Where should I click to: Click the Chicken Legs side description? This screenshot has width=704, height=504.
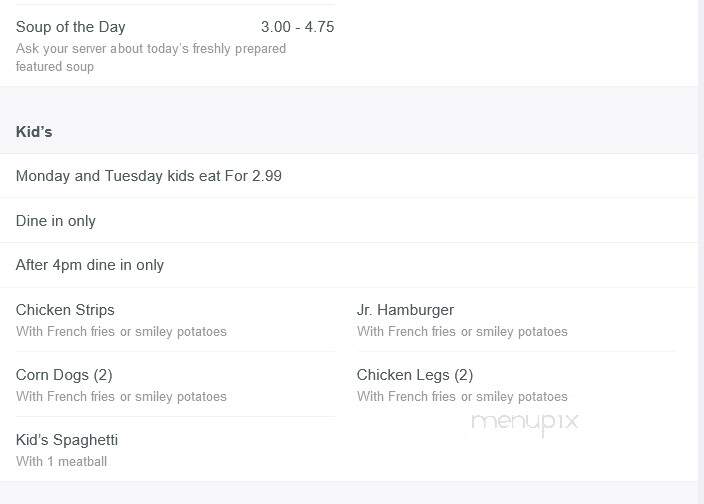pyautogui.click(x=462, y=396)
